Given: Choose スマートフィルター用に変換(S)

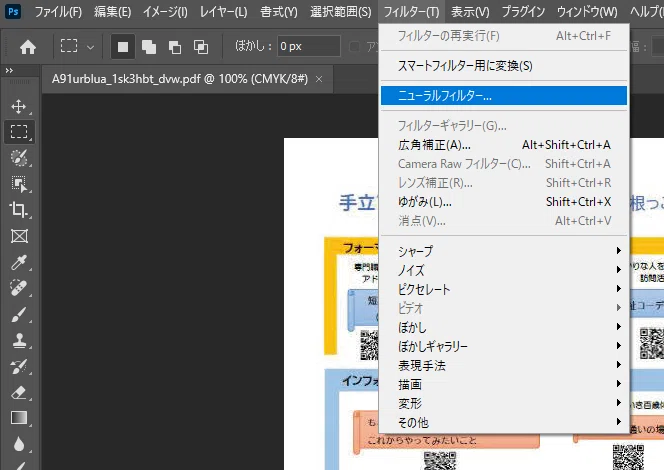Looking at the screenshot, I should (504, 66).
